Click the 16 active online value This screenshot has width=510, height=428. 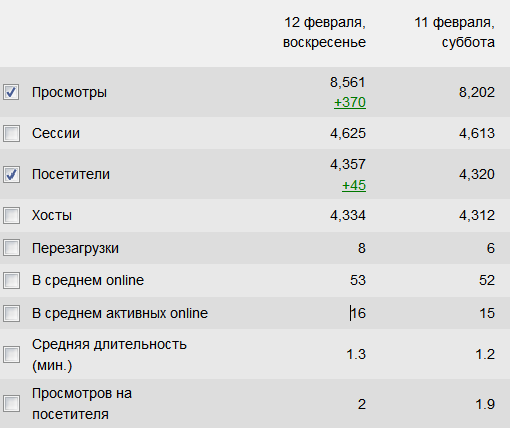pos(358,313)
